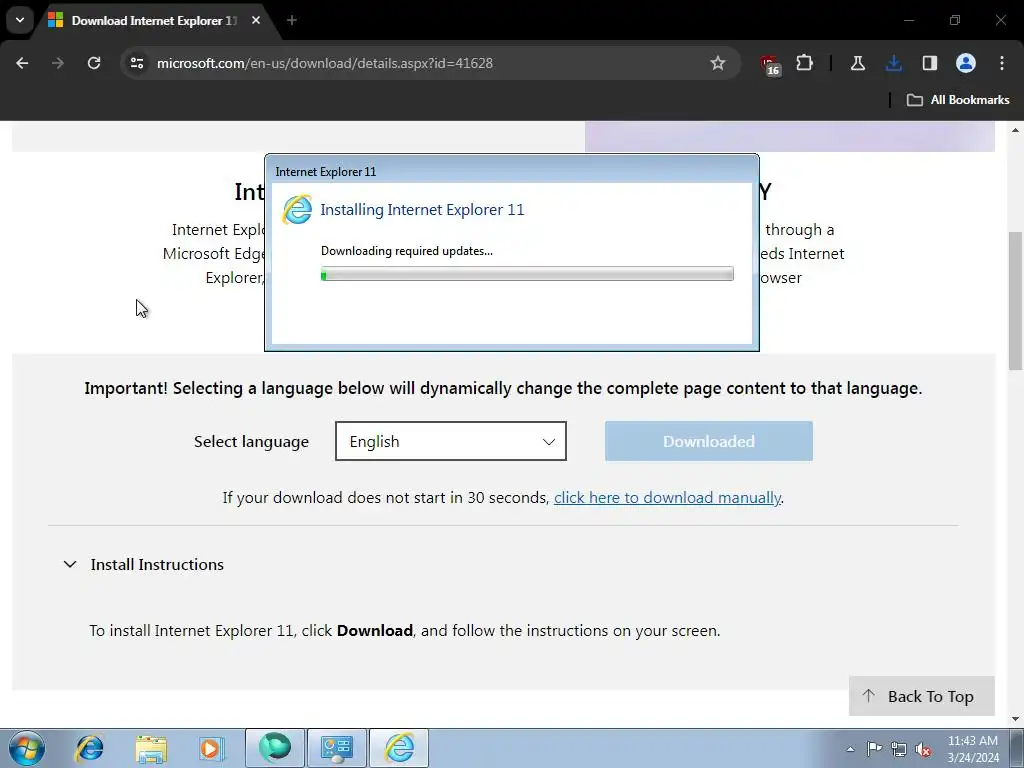Image resolution: width=1024 pixels, height=768 pixels.
Task: Open the extension with badge 16
Action: 771,65
